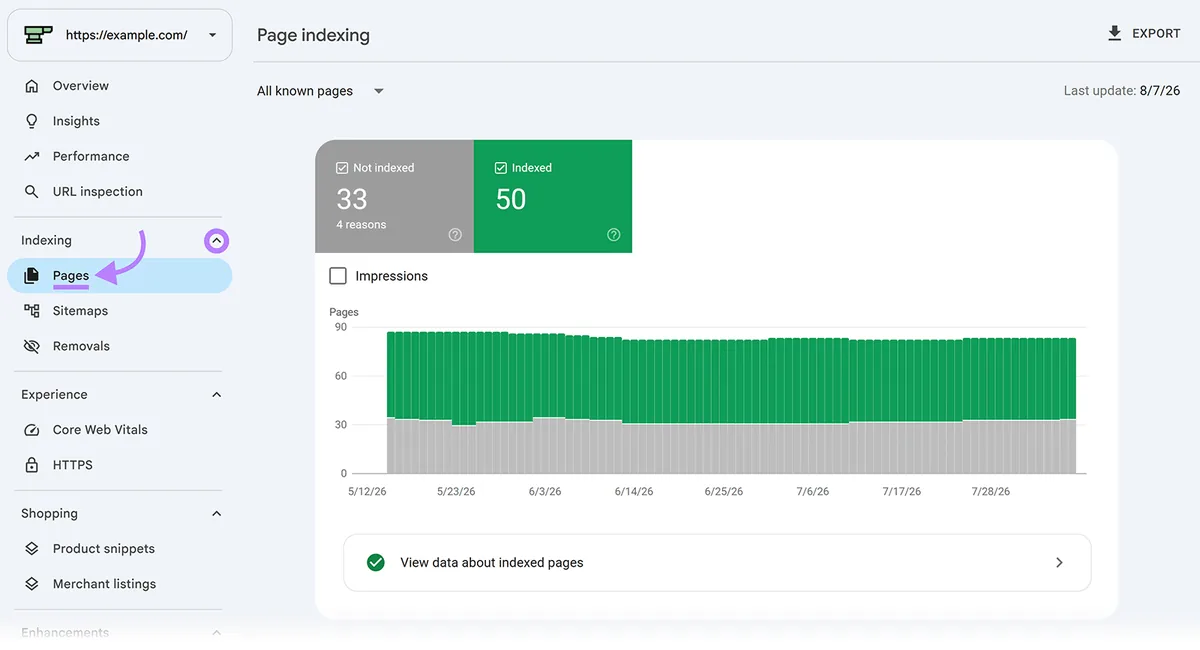This screenshot has height=650, width=1200.
Task: Click the Removals crossed-eye icon
Action: (32, 346)
